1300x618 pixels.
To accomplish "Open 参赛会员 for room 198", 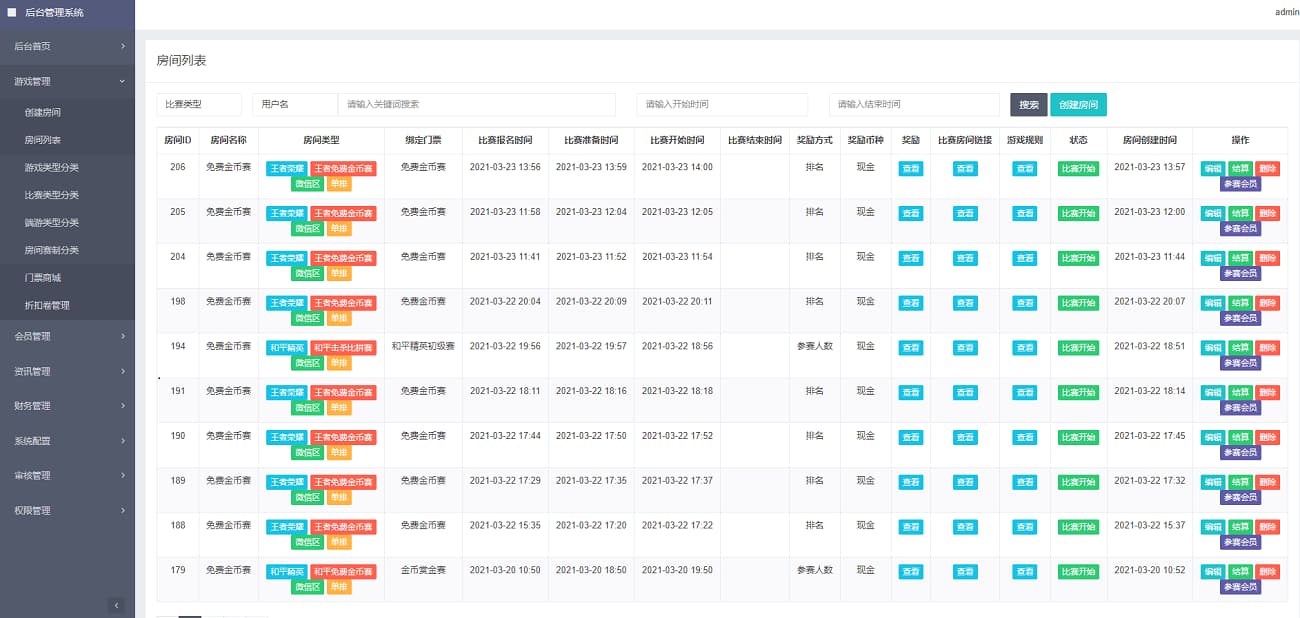I will 1240,318.
